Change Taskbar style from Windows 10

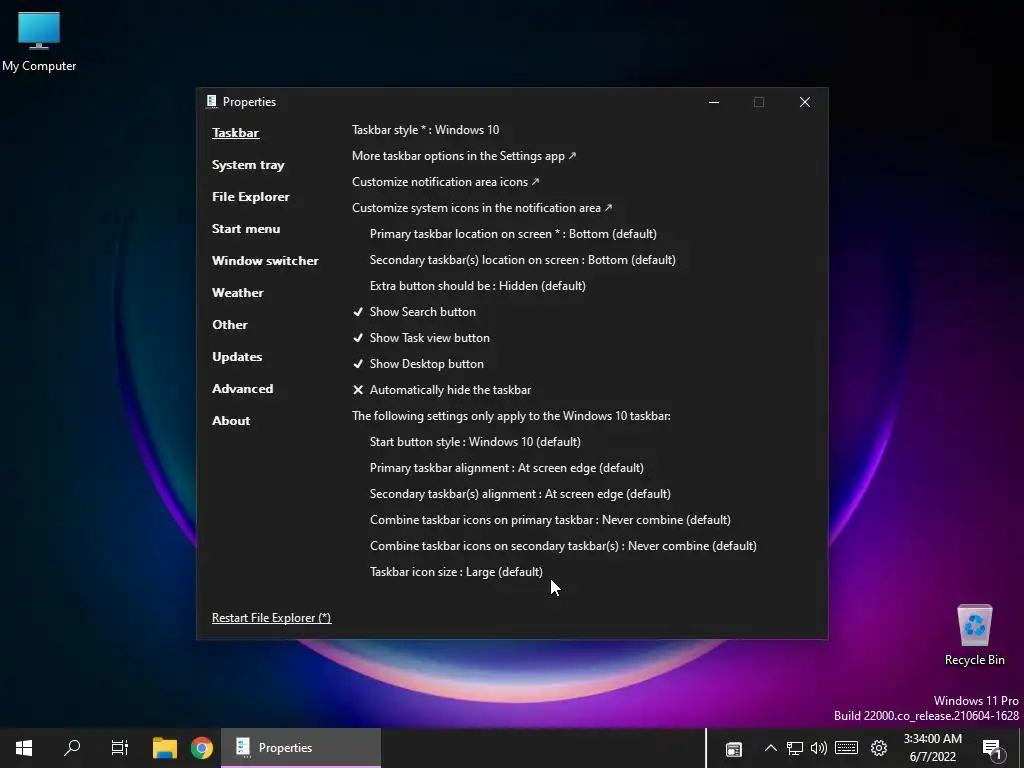click(x=426, y=130)
